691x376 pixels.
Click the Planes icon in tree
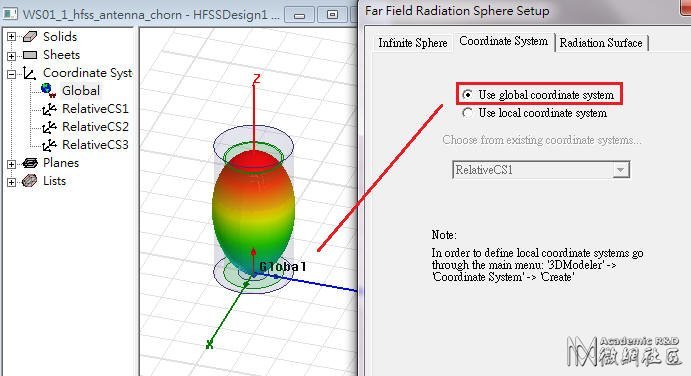[x=30, y=163]
